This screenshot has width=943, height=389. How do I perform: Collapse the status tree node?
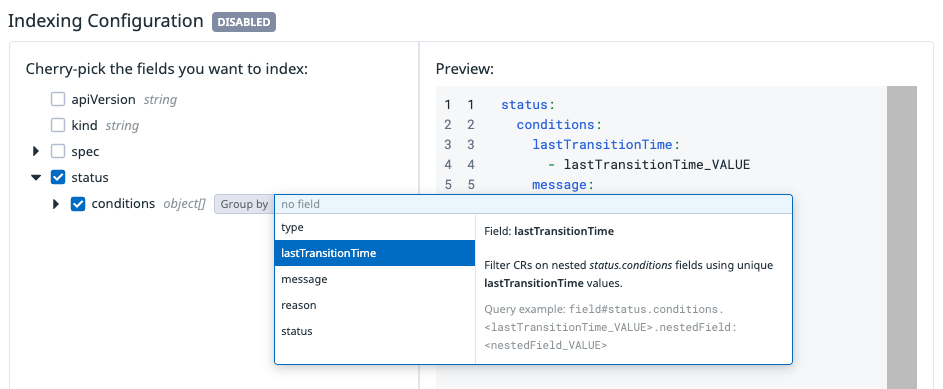point(36,178)
